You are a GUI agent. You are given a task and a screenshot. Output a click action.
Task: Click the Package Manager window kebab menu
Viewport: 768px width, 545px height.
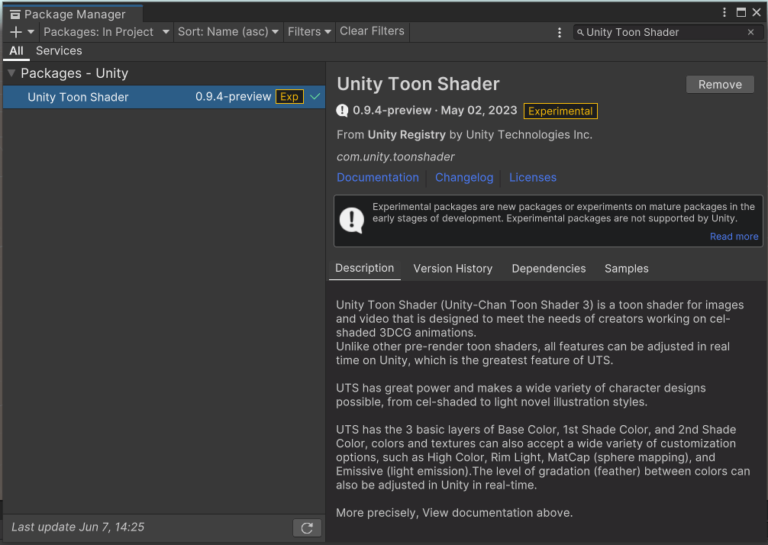725,12
